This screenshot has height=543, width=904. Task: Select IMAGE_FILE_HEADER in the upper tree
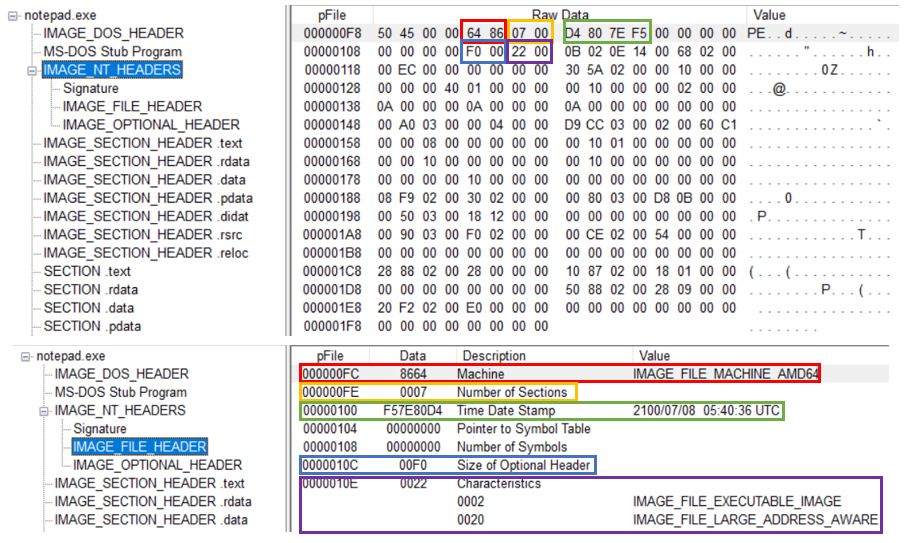pyautogui.click(x=132, y=107)
